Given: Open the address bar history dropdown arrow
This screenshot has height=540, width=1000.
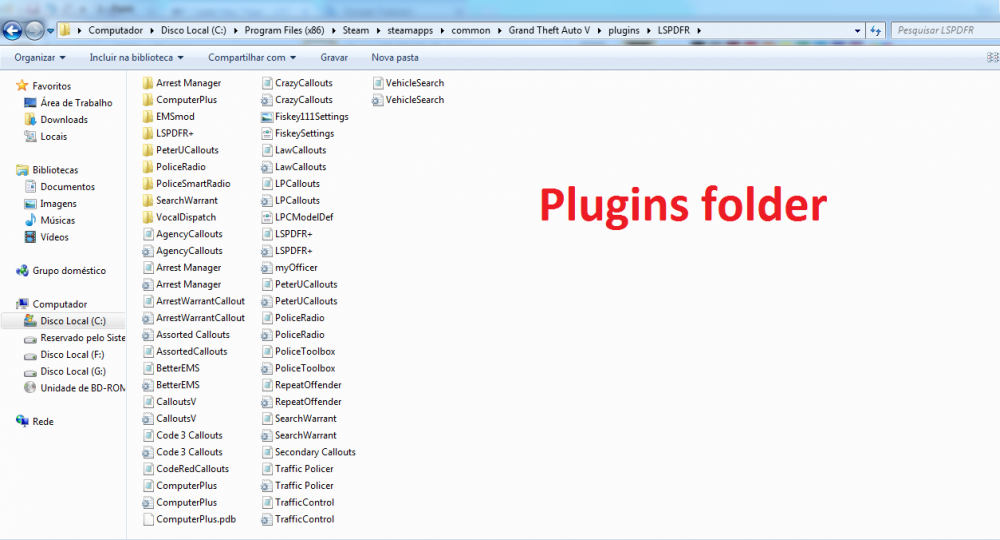Looking at the screenshot, I should [857, 31].
